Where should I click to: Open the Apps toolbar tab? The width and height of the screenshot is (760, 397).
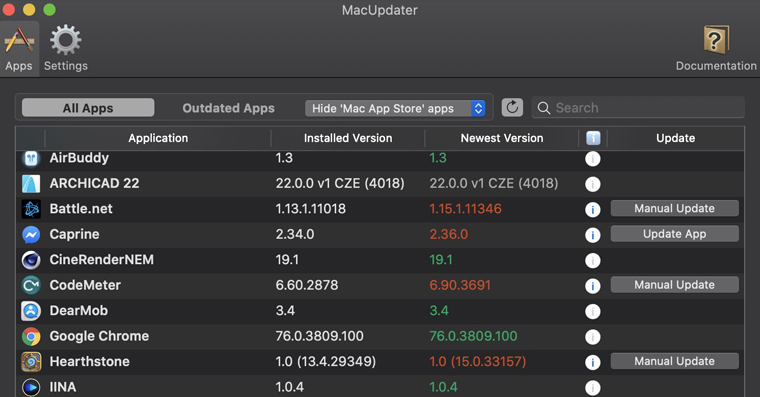[19, 49]
